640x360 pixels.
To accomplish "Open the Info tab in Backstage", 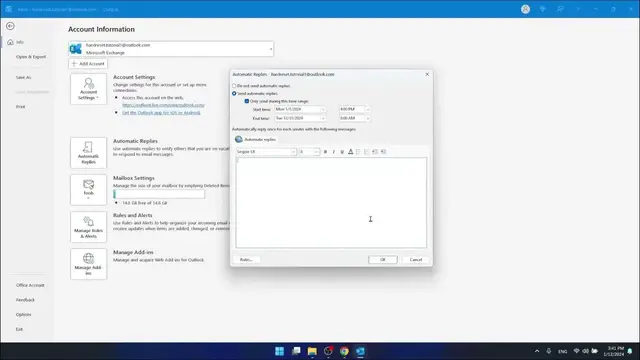I will (x=20, y=42).
